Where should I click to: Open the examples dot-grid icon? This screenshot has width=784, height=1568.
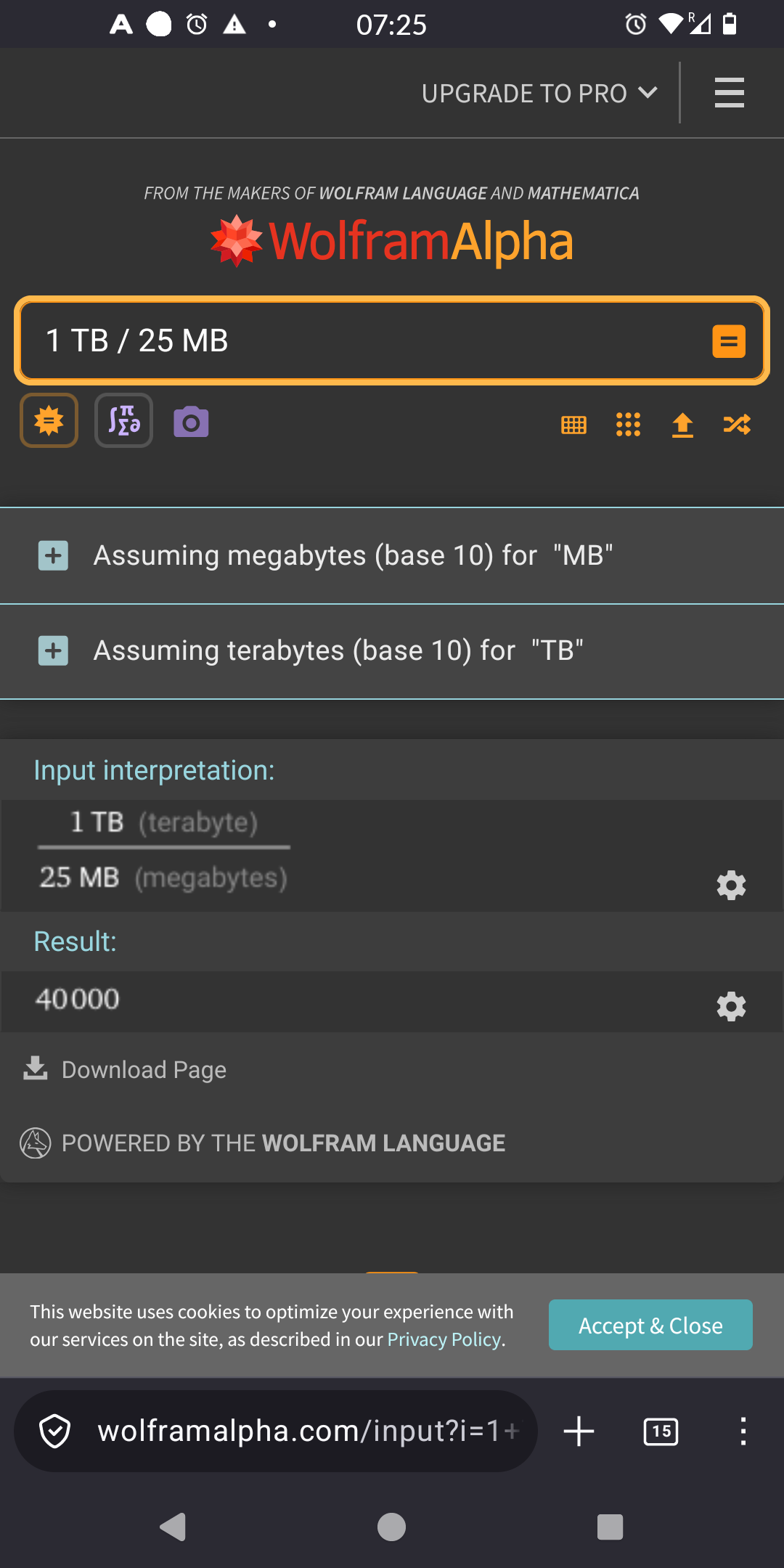coord(628,425)
